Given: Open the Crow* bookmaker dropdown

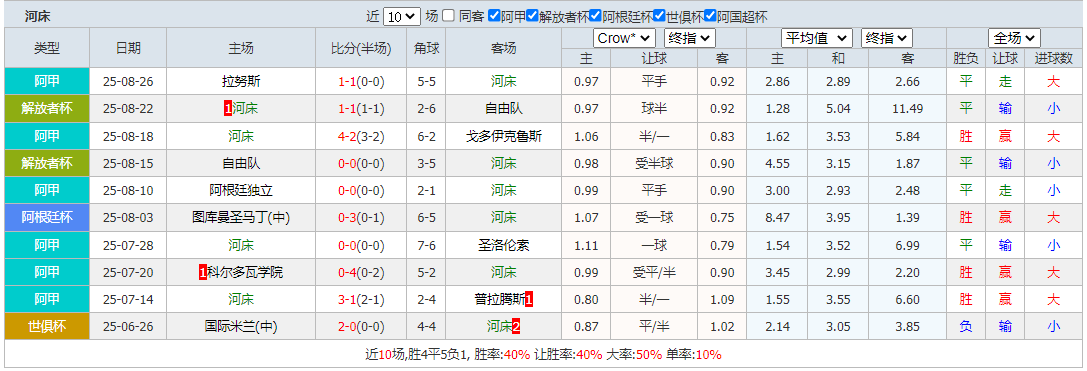Looking at the screenshot, I should (x=624, y=38).
